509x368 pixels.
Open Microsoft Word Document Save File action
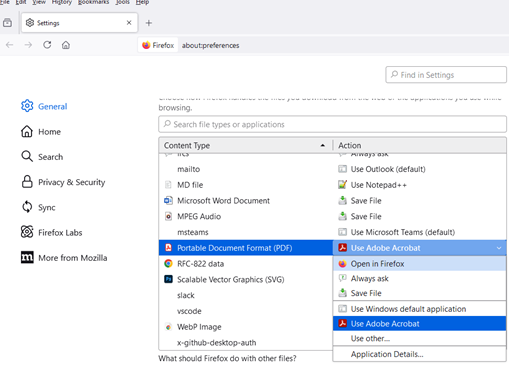(419, 201)
